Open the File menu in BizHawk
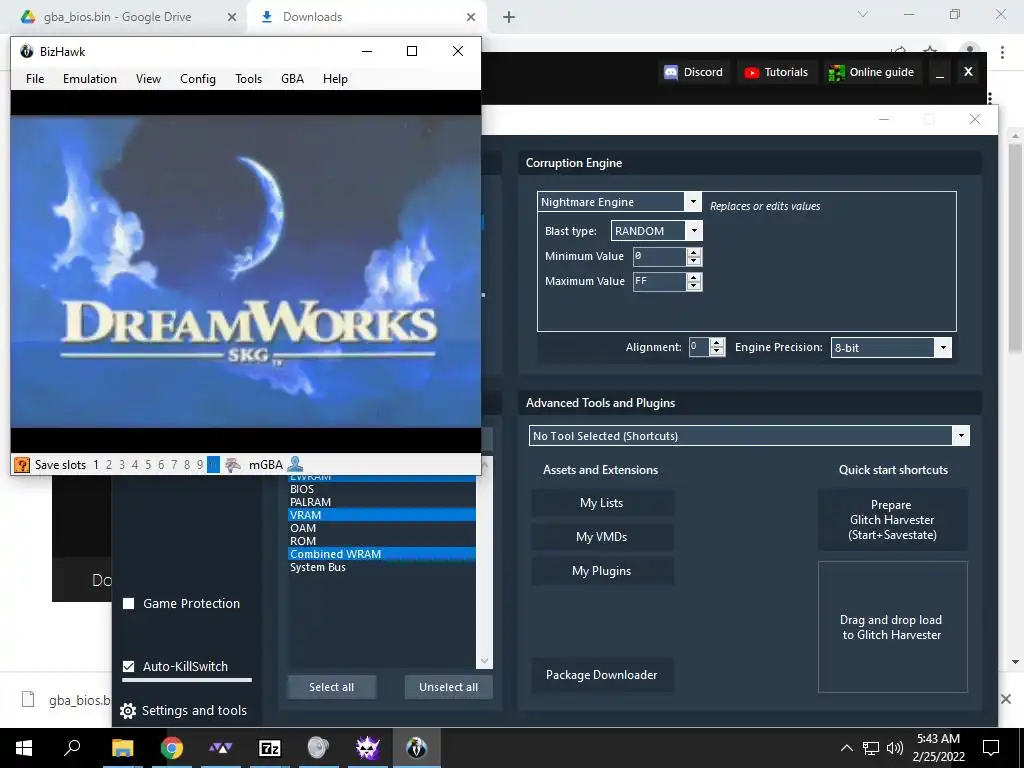This screenshot has width=1024, height=768. pyautogui.click(x=35, y=79)
